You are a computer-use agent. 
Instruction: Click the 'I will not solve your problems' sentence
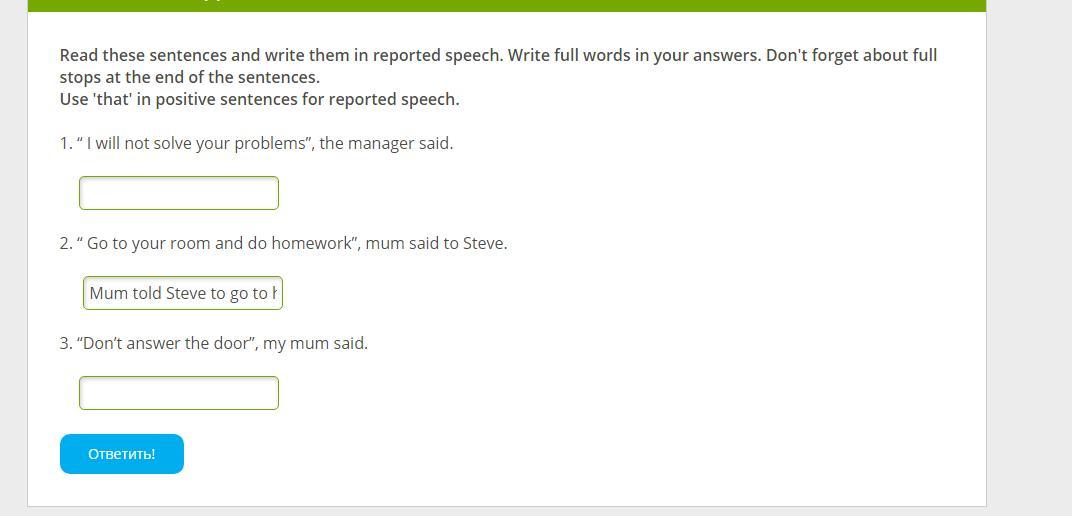pyautogui.click(x=198, y=143)
